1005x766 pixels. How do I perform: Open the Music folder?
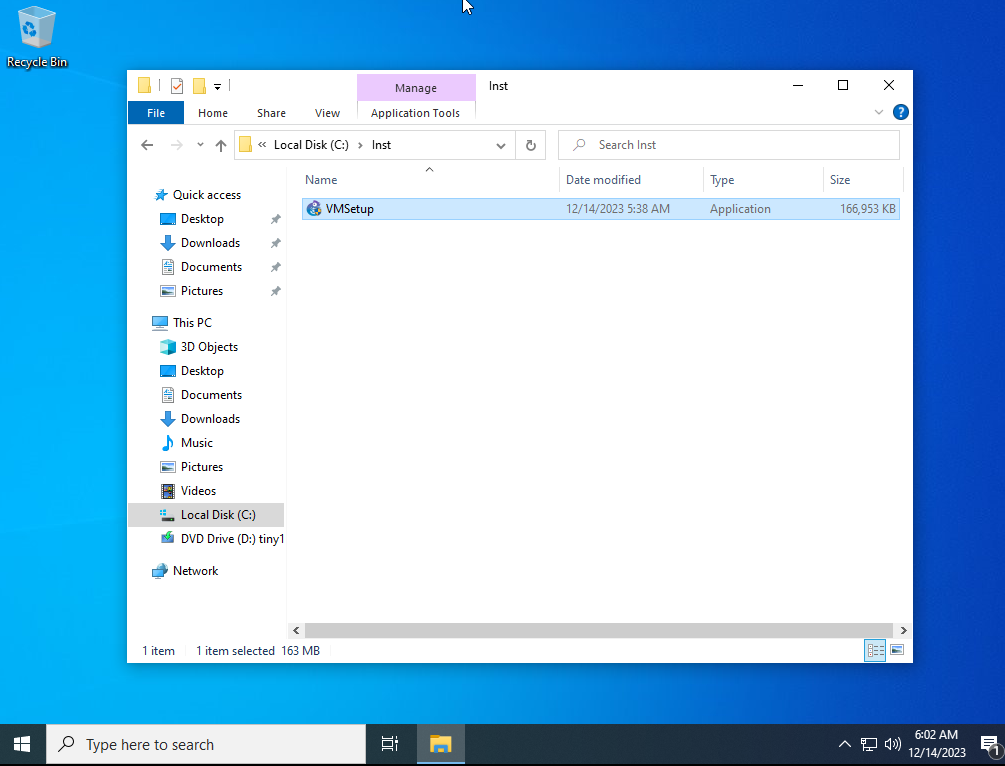coord(196,443)
